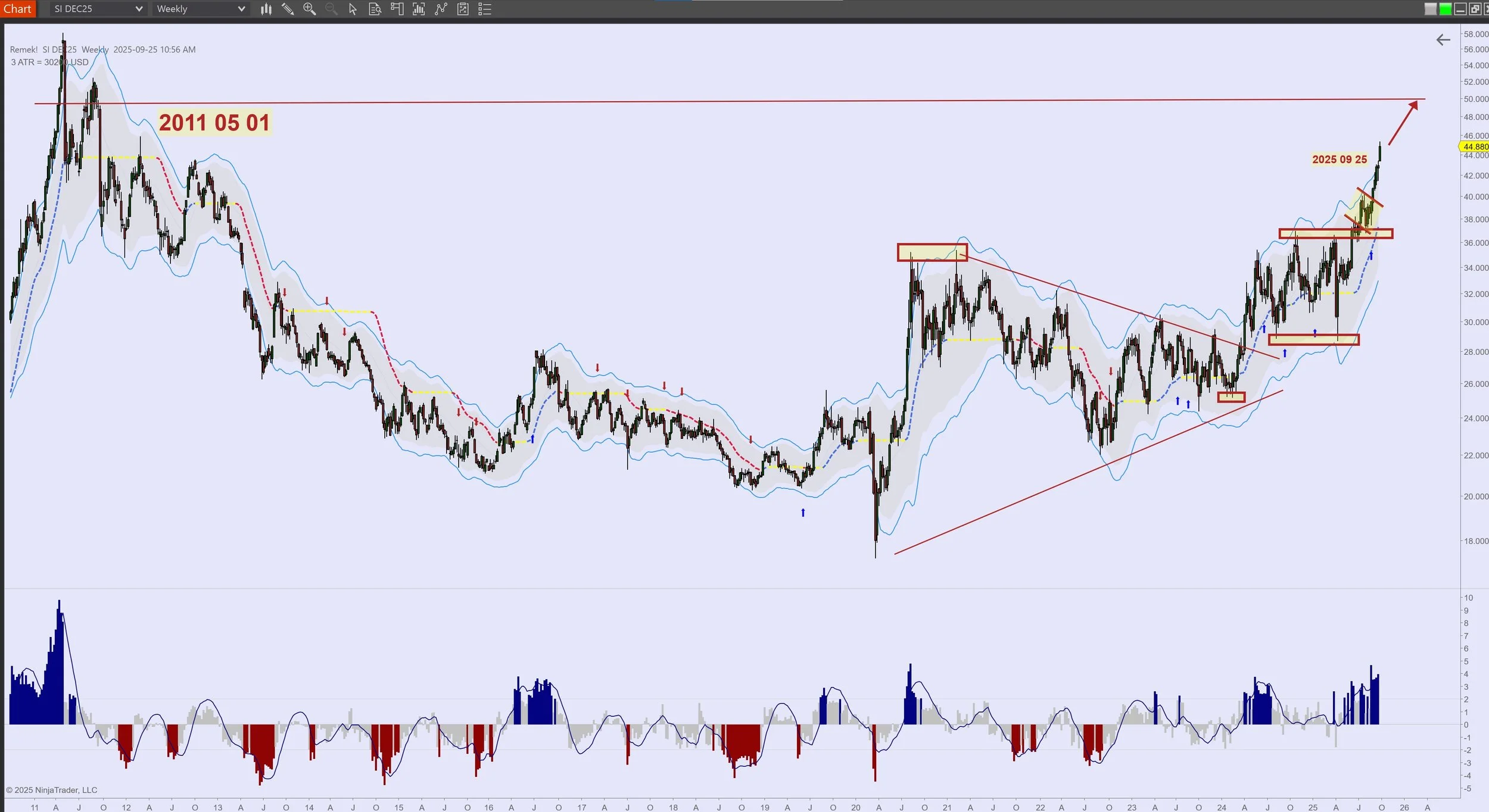Open the Strategy Performance clipboard icon
Image resolution: width=1489 pixels, height=812 pixels.
tap(463, 9)
